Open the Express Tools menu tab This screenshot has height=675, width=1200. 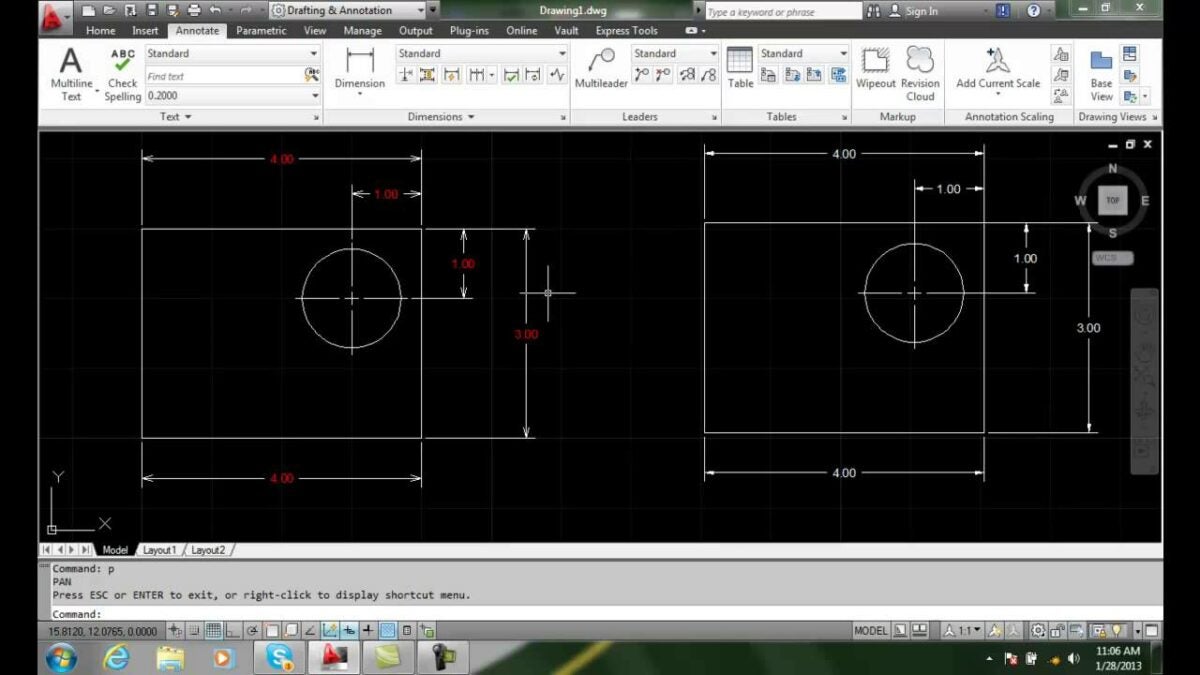tap(626, 30)
